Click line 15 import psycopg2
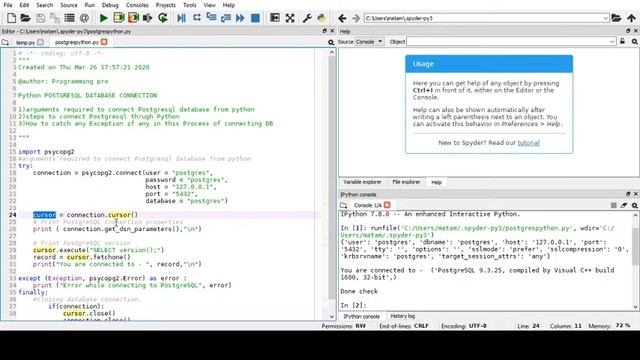The image size is (640, 360). coord(46,151)
